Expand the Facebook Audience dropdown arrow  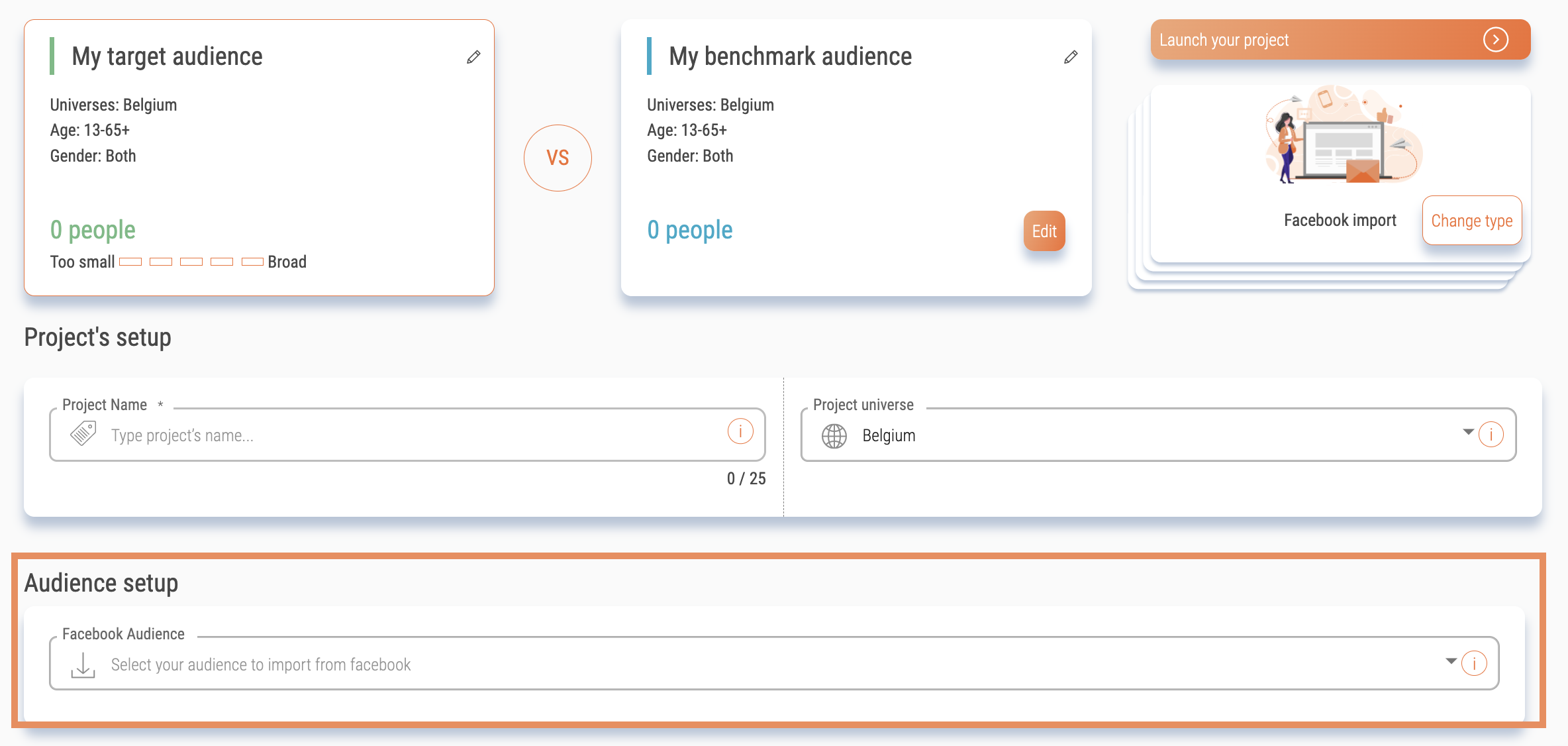coord(1451,661)
